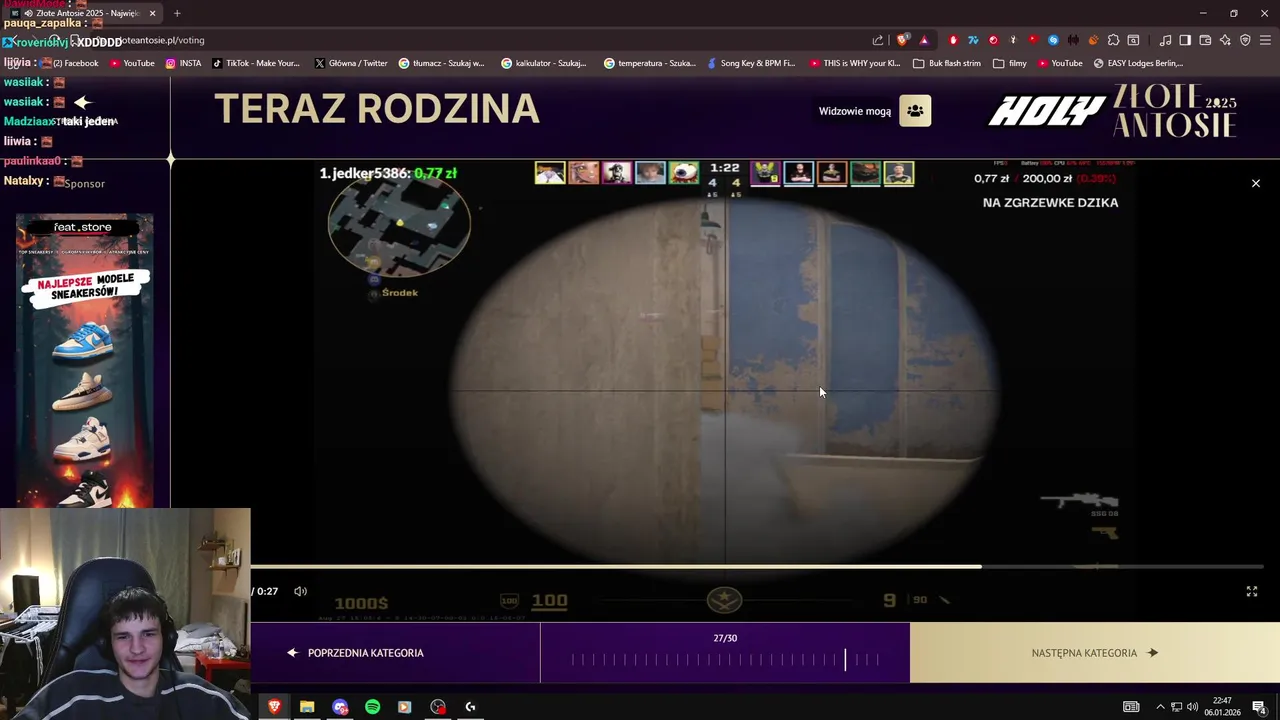Open Brave browser in the taskbar
Screen dimensions: 1280x720
point(274,707)
